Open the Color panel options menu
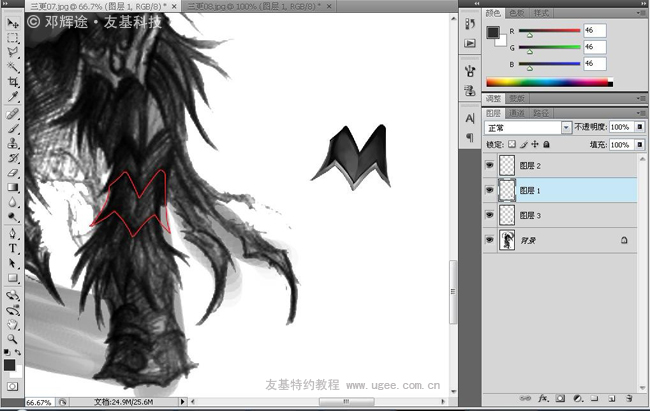Viewport: 650px width, 411px height. pos(641,13)
